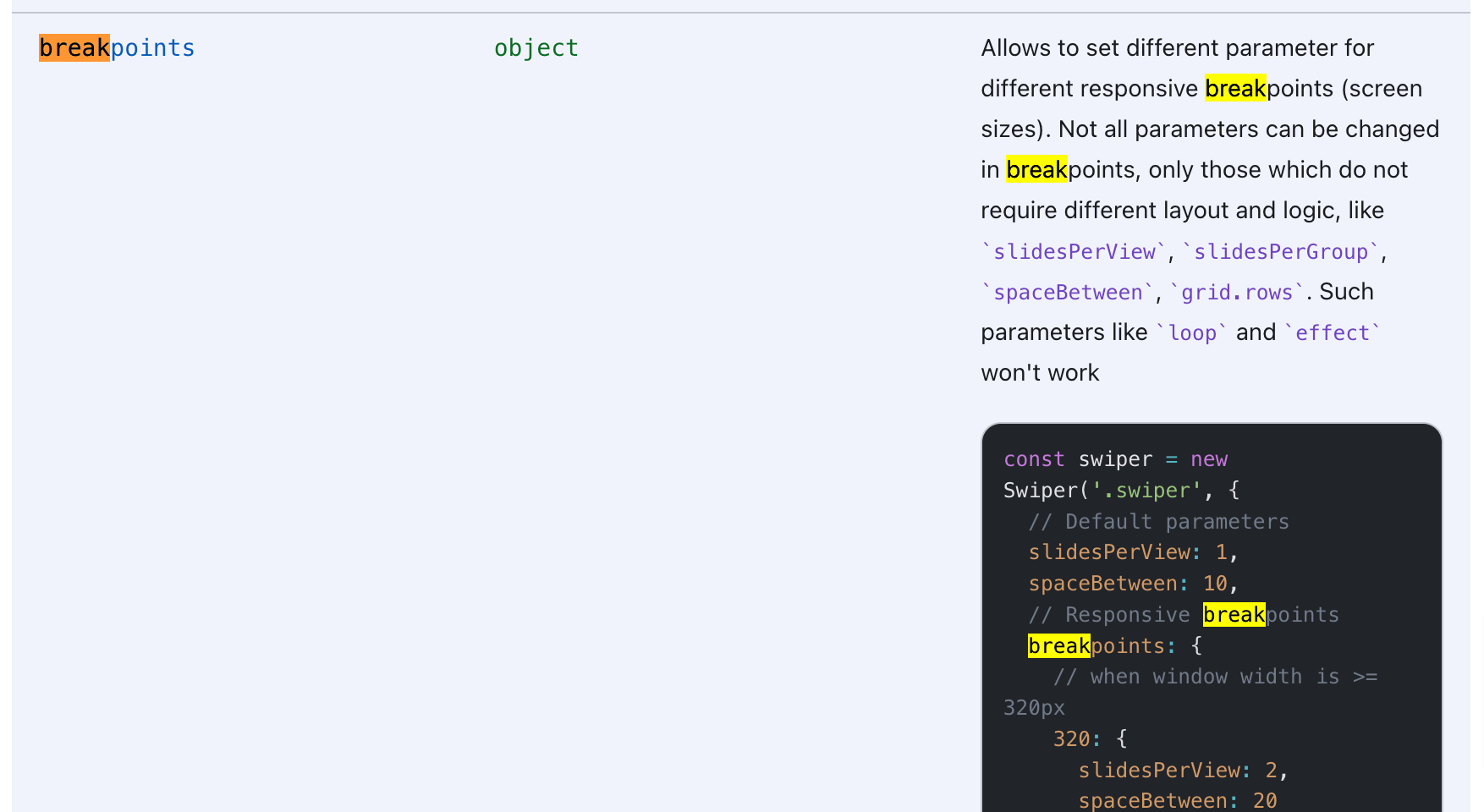The width and height of the screenshot is (1484, 812).
Task: Click the '.swiper' string in code
Action: coord(1146,491)
